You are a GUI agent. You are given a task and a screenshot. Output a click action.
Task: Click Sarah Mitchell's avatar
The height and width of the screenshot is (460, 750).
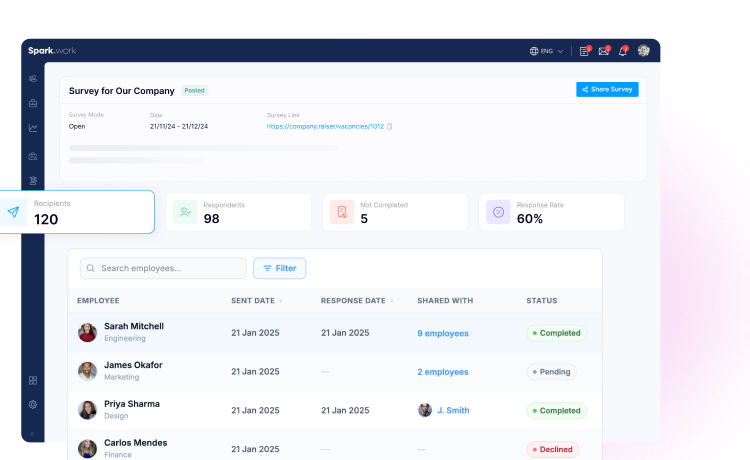[x=87, y=332]
